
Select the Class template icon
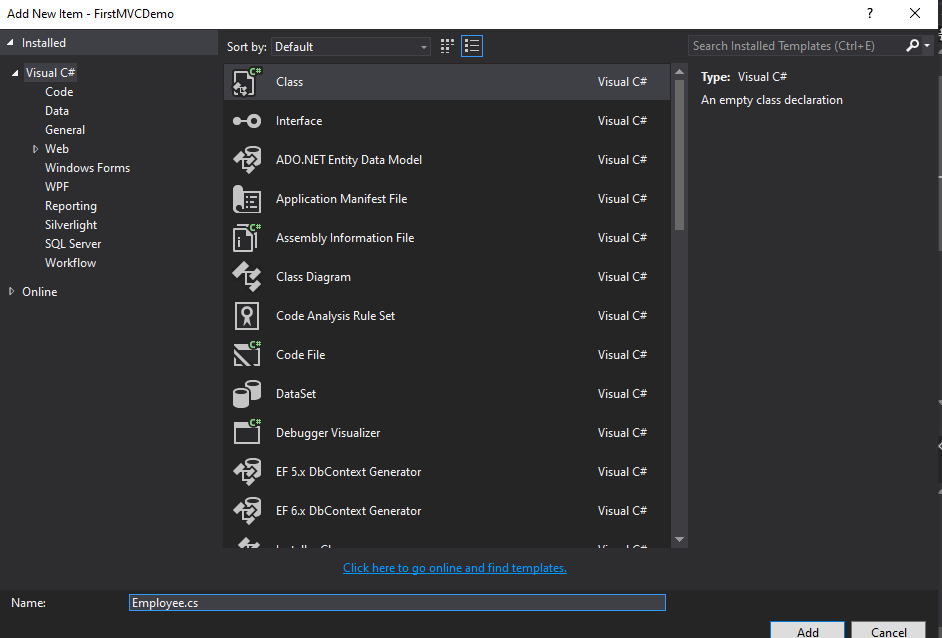coord(247,82)
